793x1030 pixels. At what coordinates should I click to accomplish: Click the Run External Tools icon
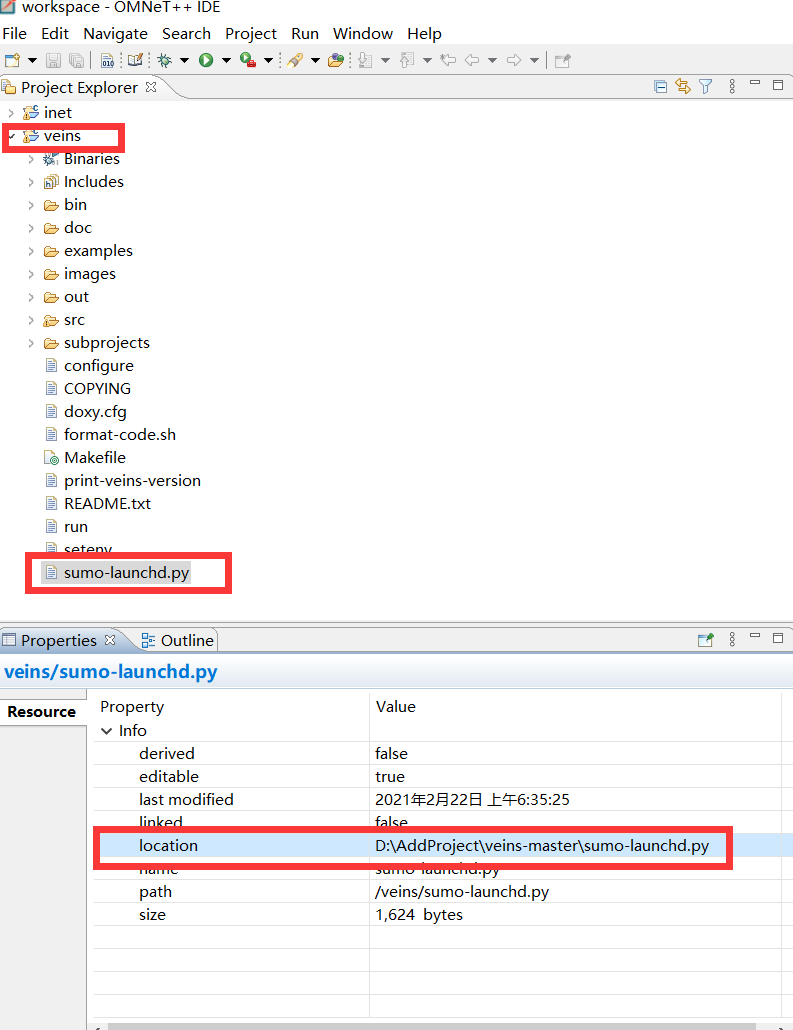click(x=248, y=60)
